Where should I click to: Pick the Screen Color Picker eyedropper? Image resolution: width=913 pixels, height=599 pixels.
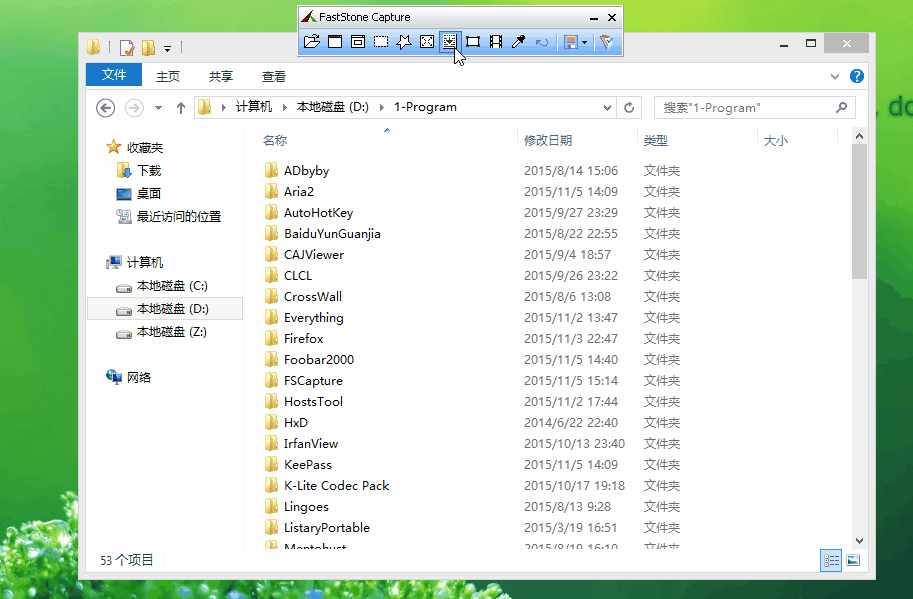coord(518,42)
